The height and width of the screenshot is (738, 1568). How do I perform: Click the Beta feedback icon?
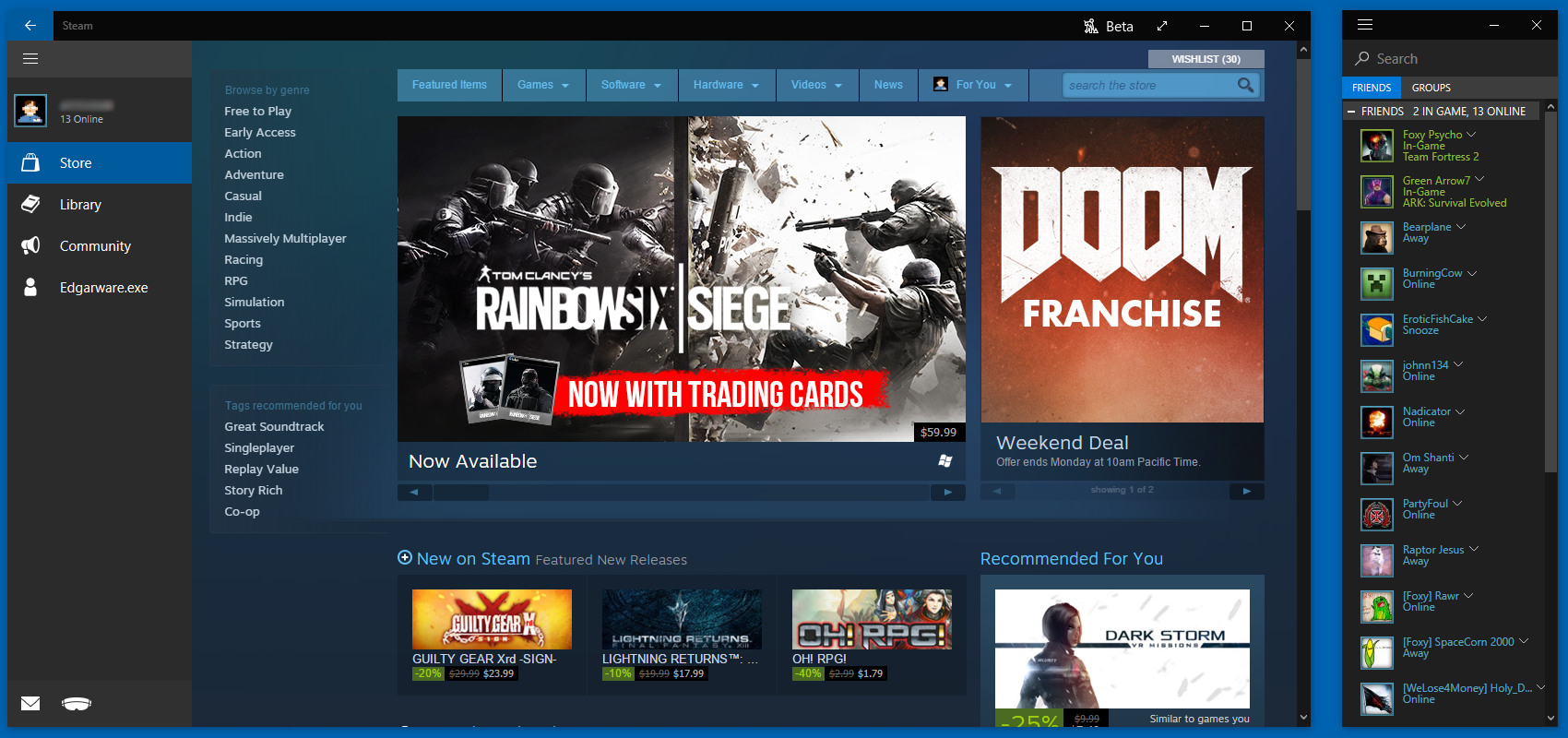(1091, 26)
